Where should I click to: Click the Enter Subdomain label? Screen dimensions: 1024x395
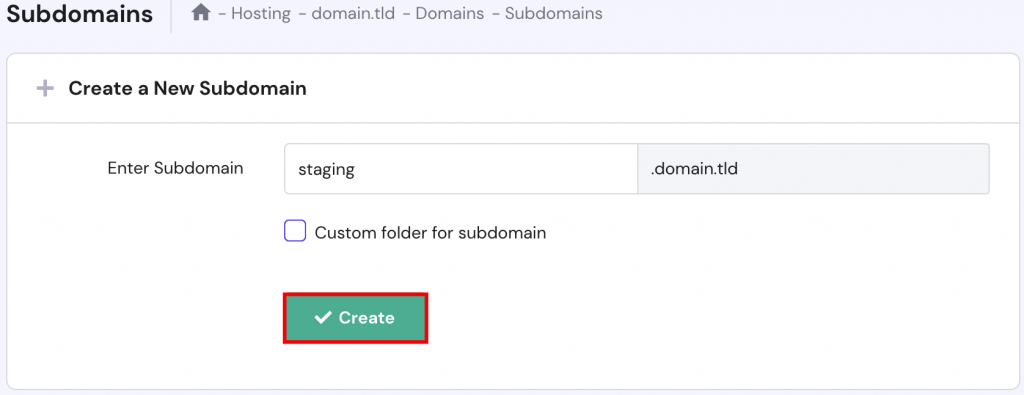(176, 168)
